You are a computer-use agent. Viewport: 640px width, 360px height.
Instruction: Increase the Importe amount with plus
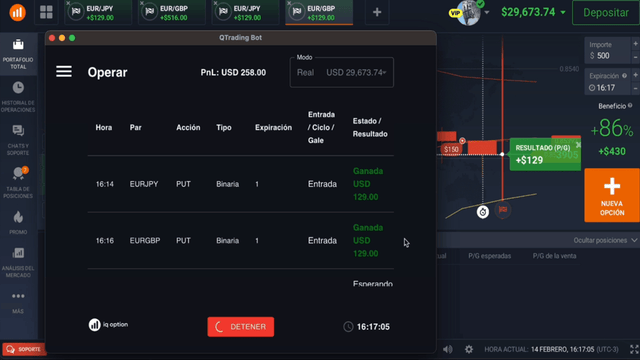[636, 44]
